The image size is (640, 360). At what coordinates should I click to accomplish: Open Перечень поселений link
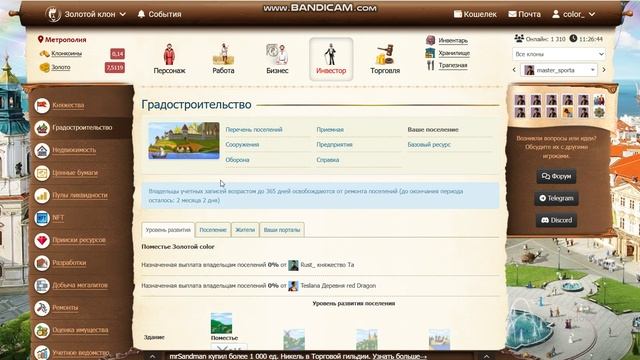(x=254, y=129)
